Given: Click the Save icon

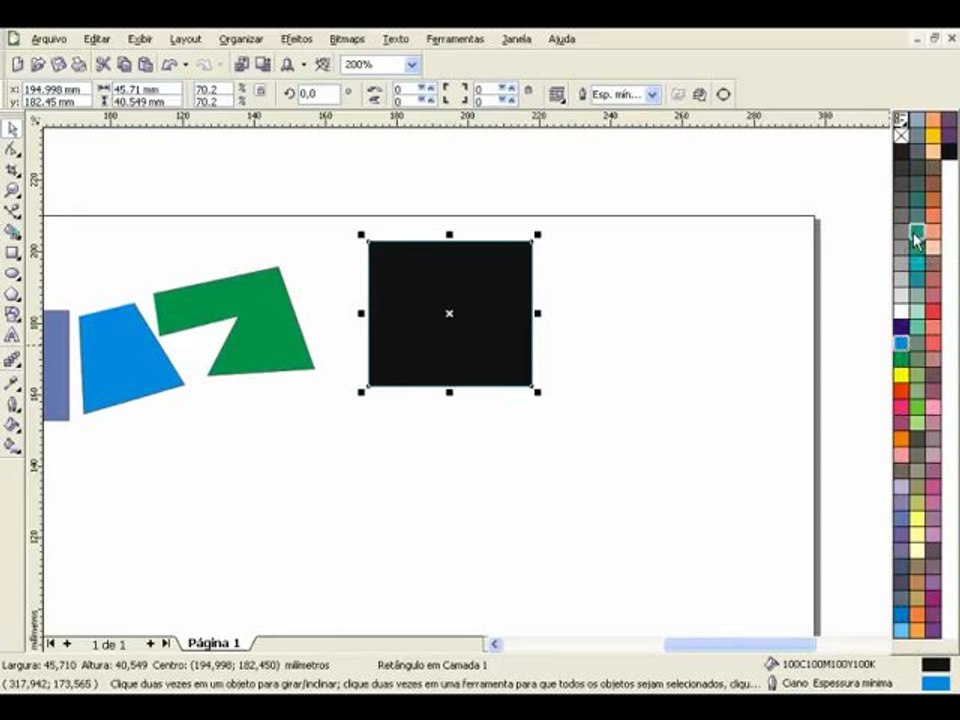Looking at the screenshot, I should point(58,64).
